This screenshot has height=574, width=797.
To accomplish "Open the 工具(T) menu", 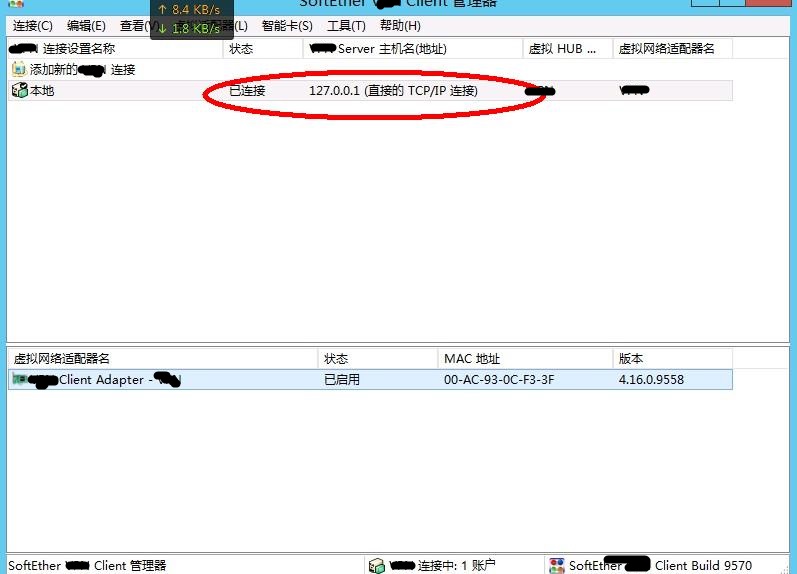I will click(346, 26).
